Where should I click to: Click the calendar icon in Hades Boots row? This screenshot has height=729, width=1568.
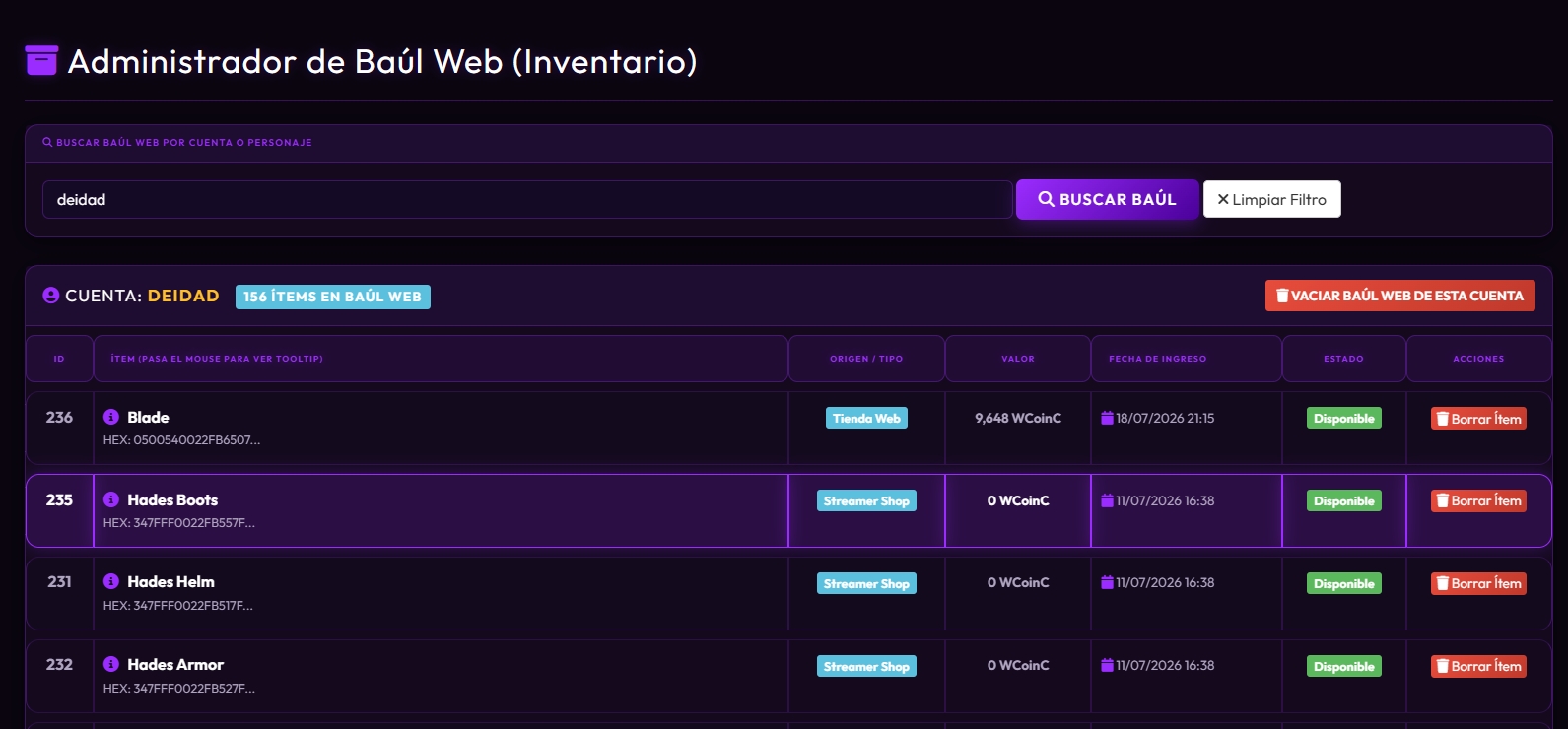(1107, 500)
